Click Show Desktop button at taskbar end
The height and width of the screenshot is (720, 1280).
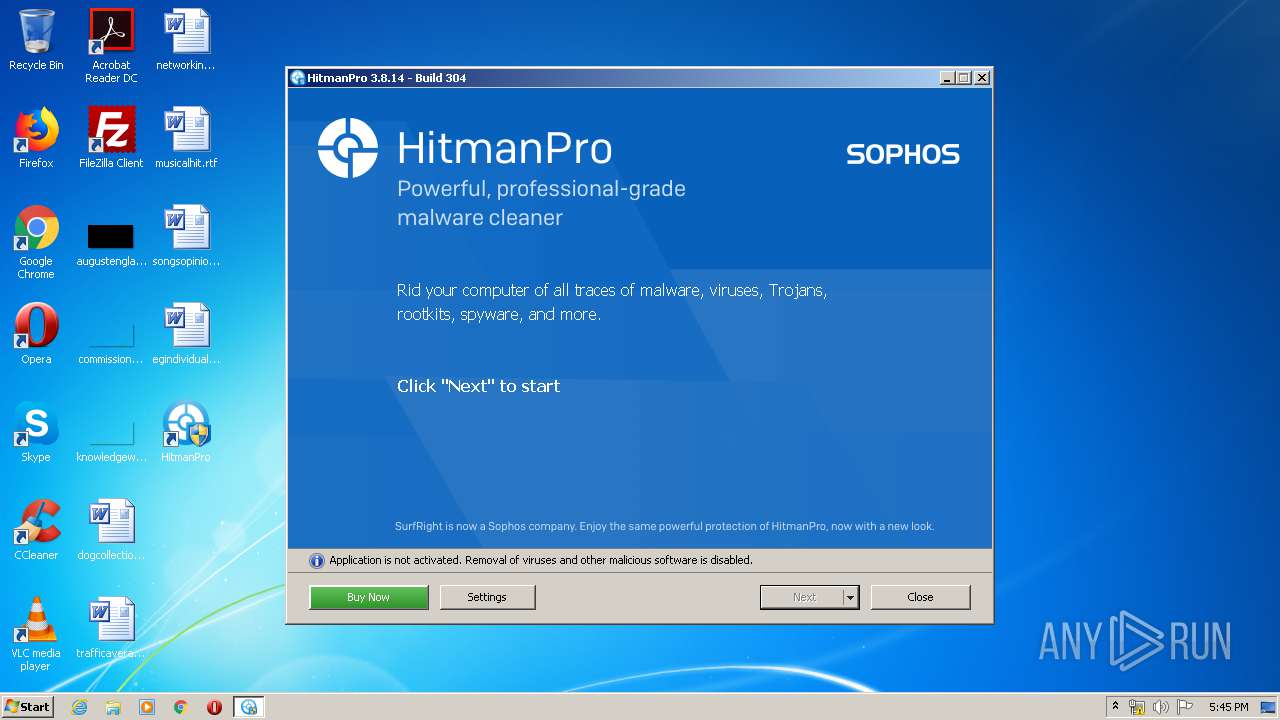pos(1269,707)
